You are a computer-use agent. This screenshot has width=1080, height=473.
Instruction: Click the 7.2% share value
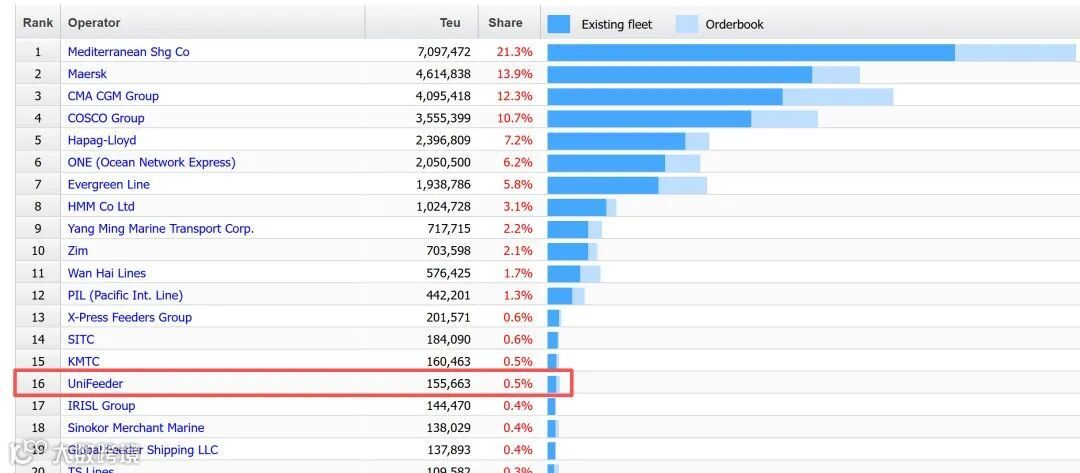point(518,140)
